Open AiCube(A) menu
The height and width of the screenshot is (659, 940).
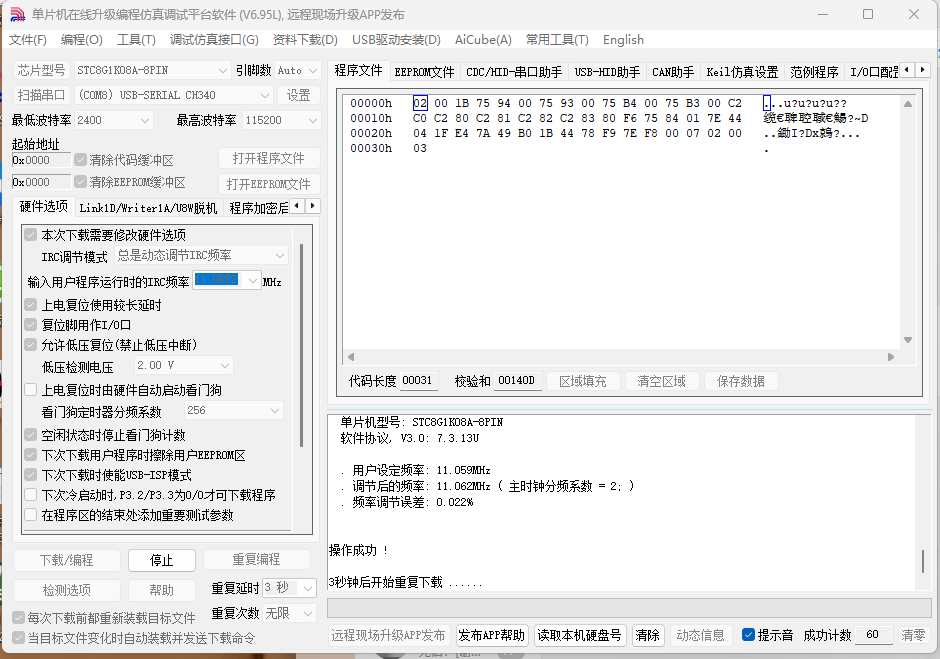[x=483, y=40]
